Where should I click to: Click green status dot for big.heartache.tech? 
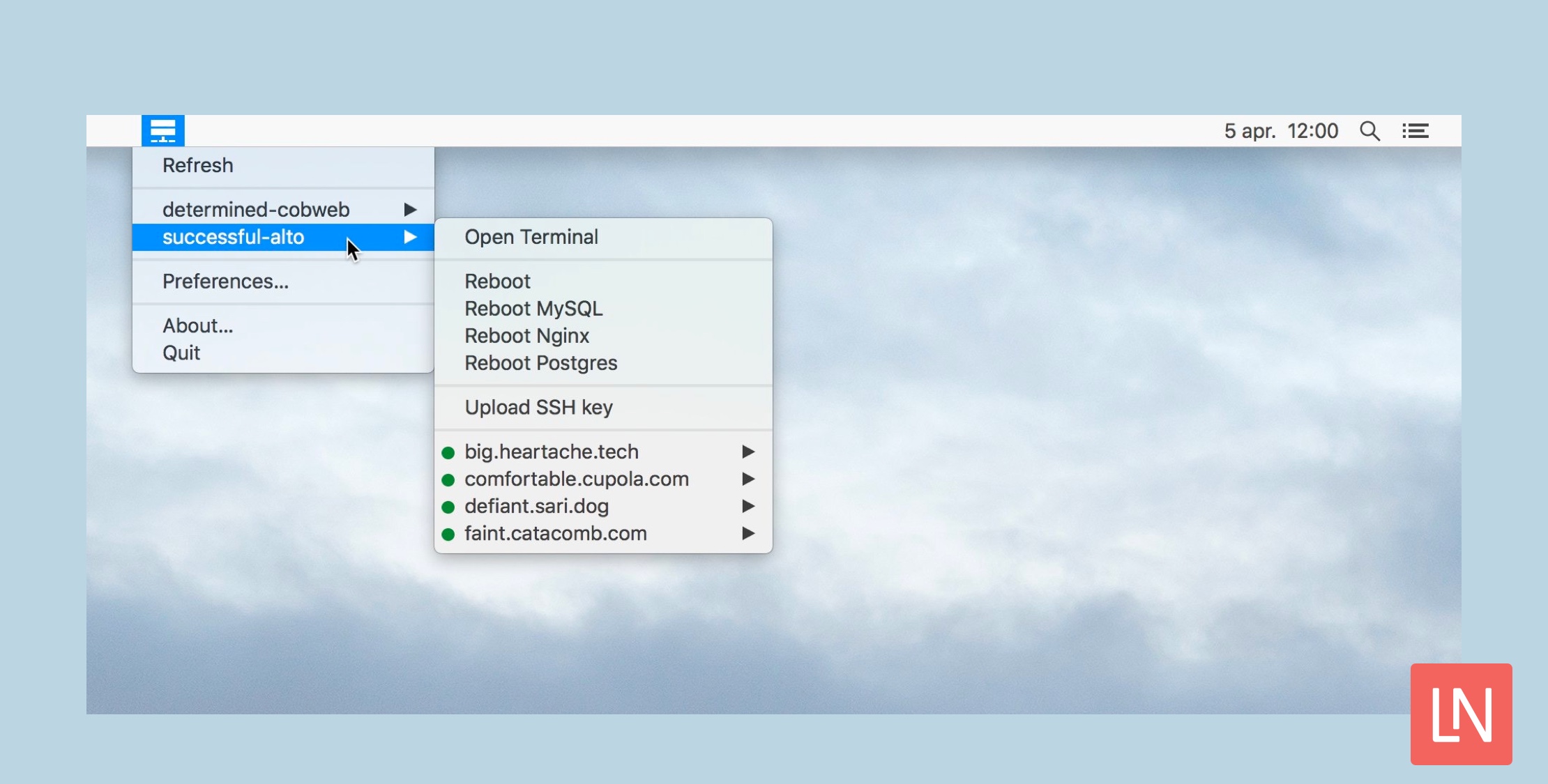tap(450, 451)
